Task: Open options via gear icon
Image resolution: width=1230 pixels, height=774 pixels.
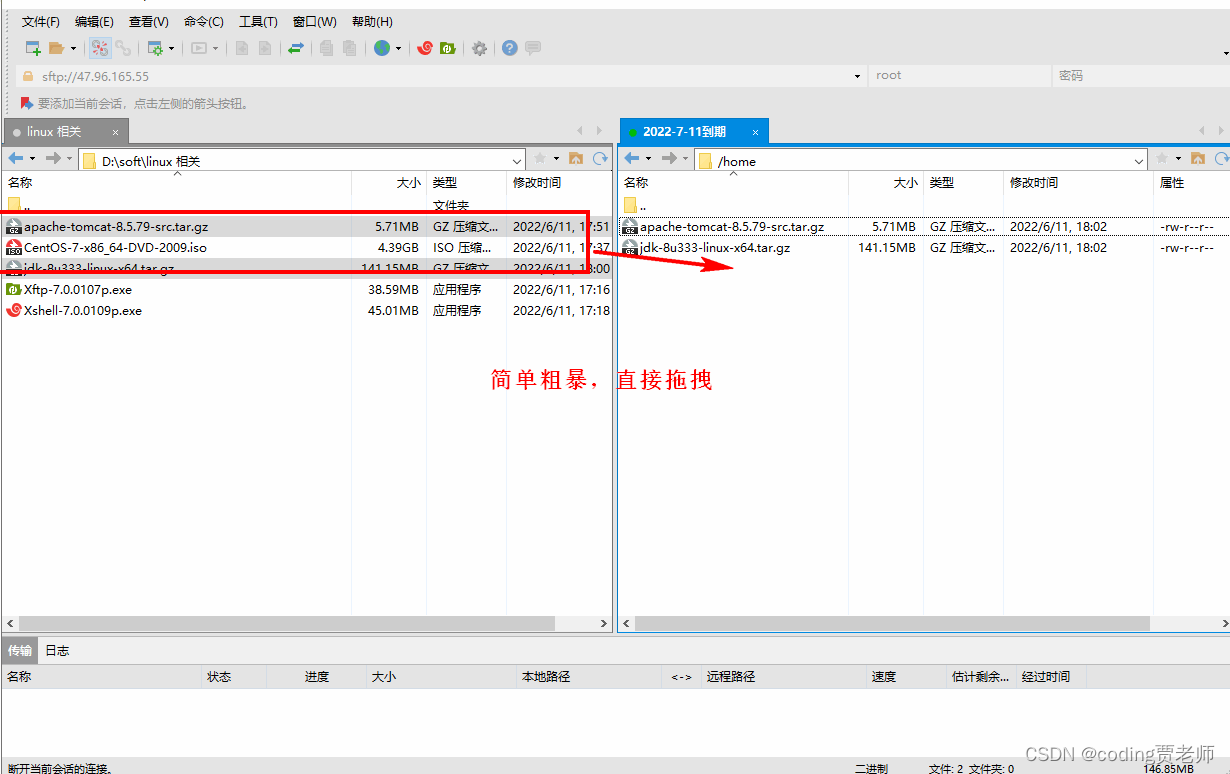Action: pos(480,48)
